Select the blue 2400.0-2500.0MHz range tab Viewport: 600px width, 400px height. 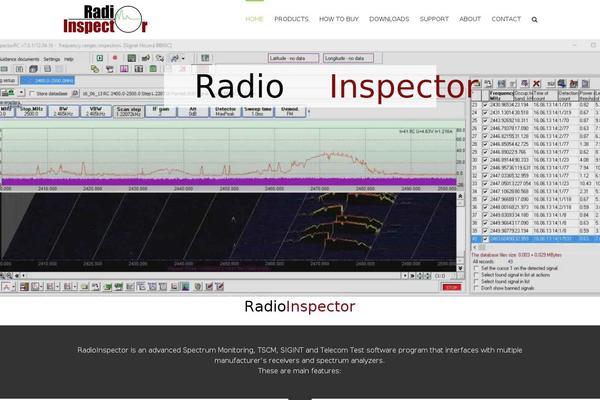point(48,81)
